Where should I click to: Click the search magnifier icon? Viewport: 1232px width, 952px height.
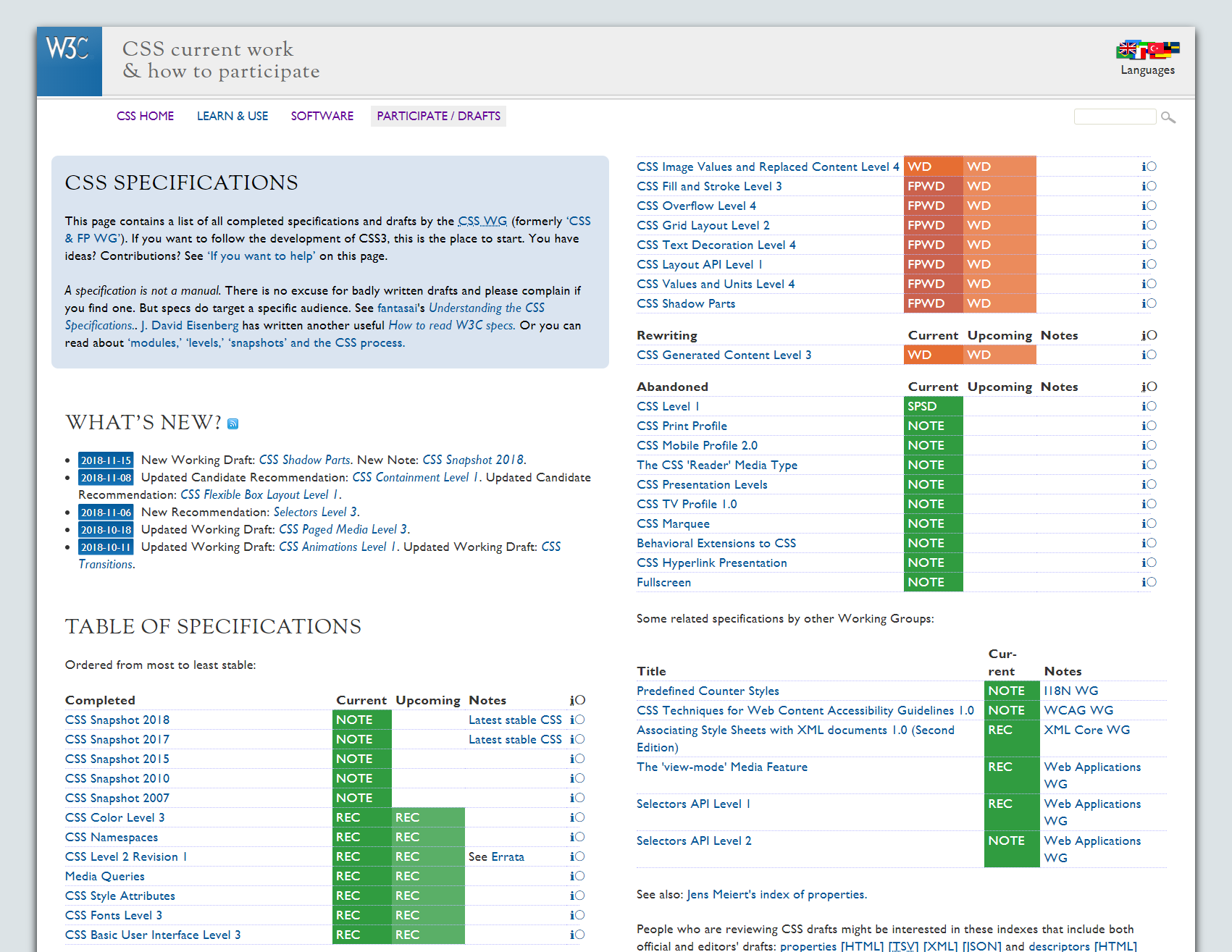[x=1168, y=117]
